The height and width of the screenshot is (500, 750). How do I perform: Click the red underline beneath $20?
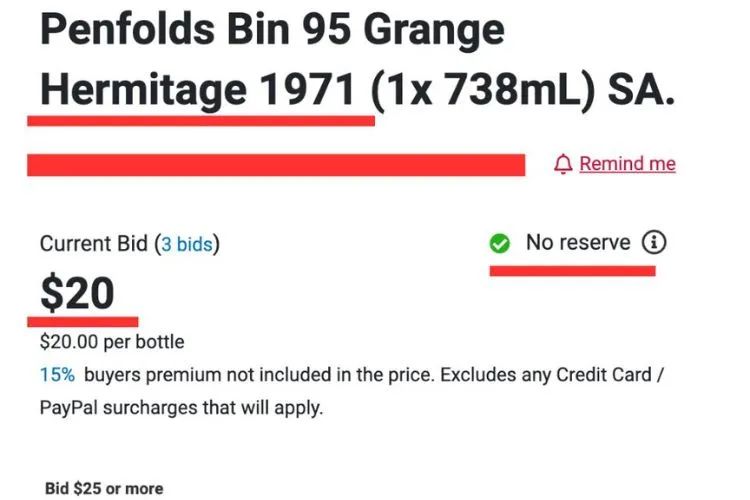[83, 321]
